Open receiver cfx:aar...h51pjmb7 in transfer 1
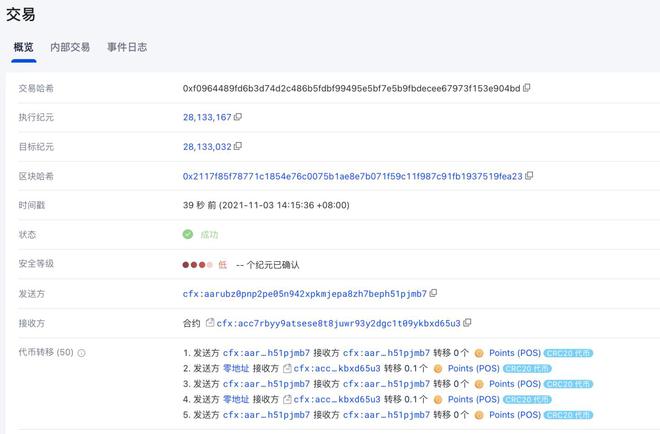Viewport: 660px width, 434px height. pos(386,353)
